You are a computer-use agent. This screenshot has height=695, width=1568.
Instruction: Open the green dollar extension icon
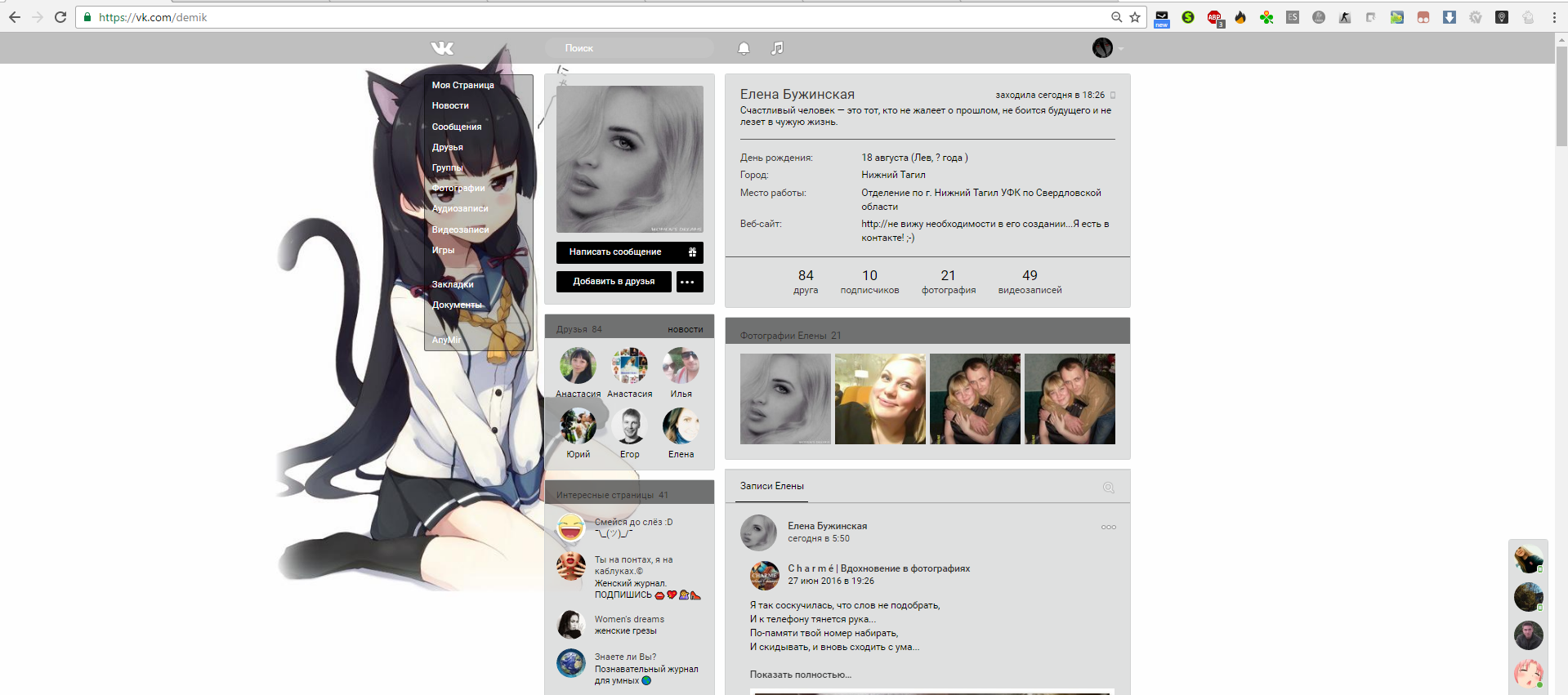pyautogui.click(x=1188, y=17)
